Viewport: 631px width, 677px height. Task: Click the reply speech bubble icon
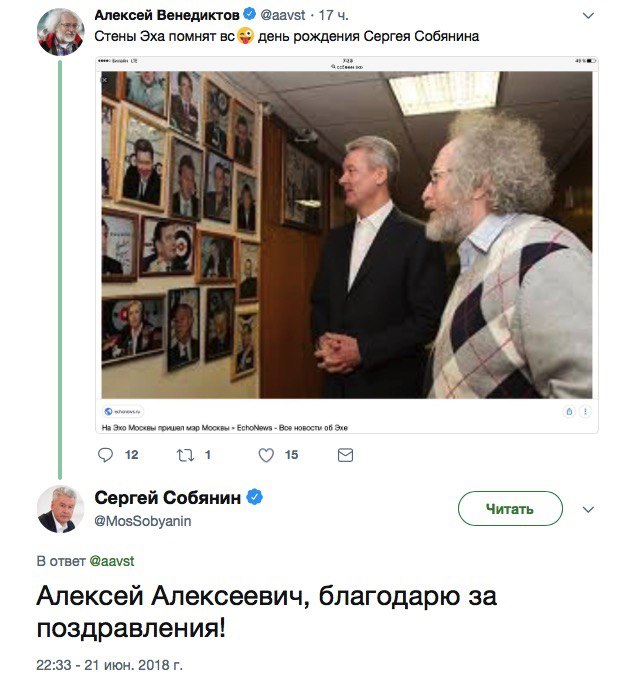(105, 455)
